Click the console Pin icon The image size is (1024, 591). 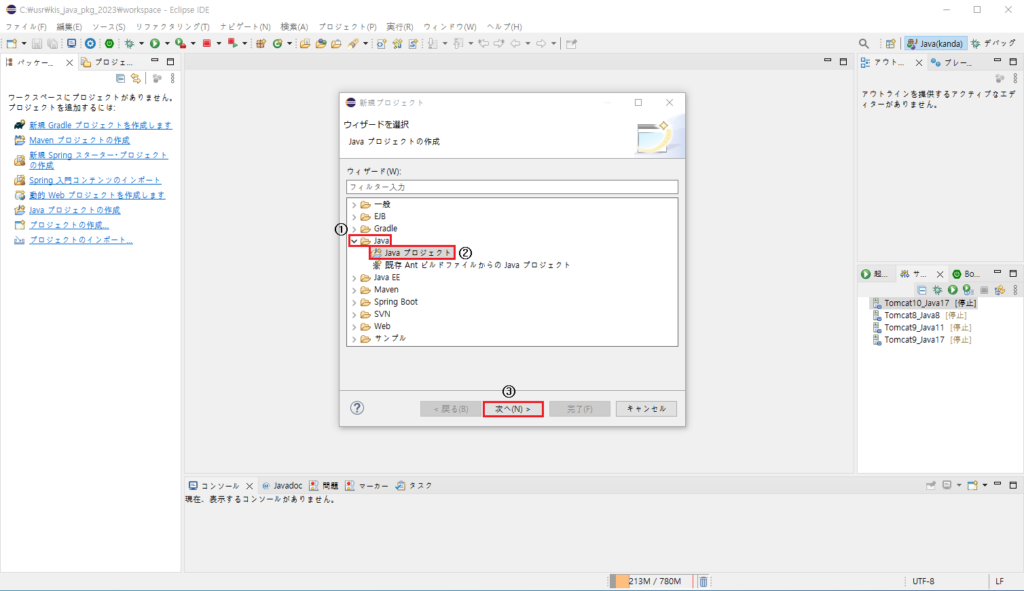tap(931, 485)
